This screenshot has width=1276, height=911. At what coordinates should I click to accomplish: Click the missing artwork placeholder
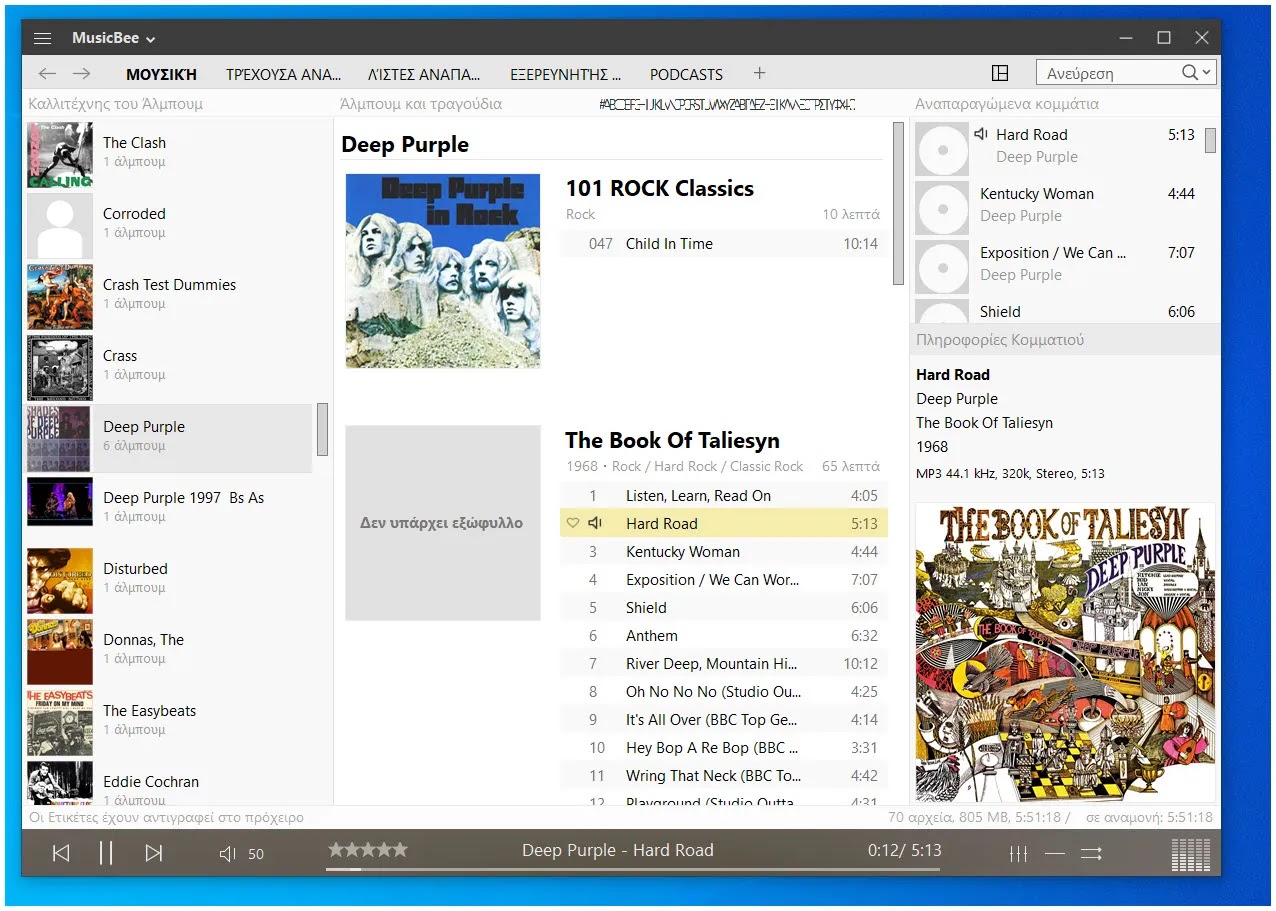[443, 523]
